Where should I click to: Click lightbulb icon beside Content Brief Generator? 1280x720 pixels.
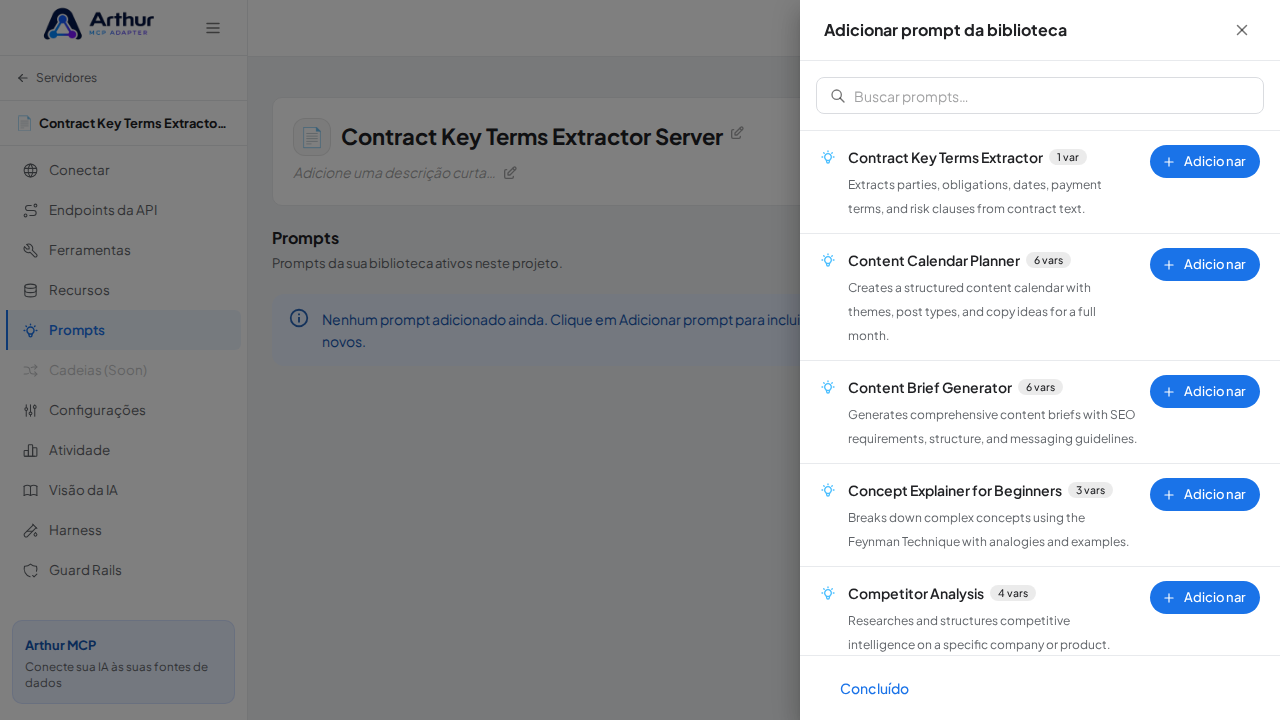click(828, 387)
